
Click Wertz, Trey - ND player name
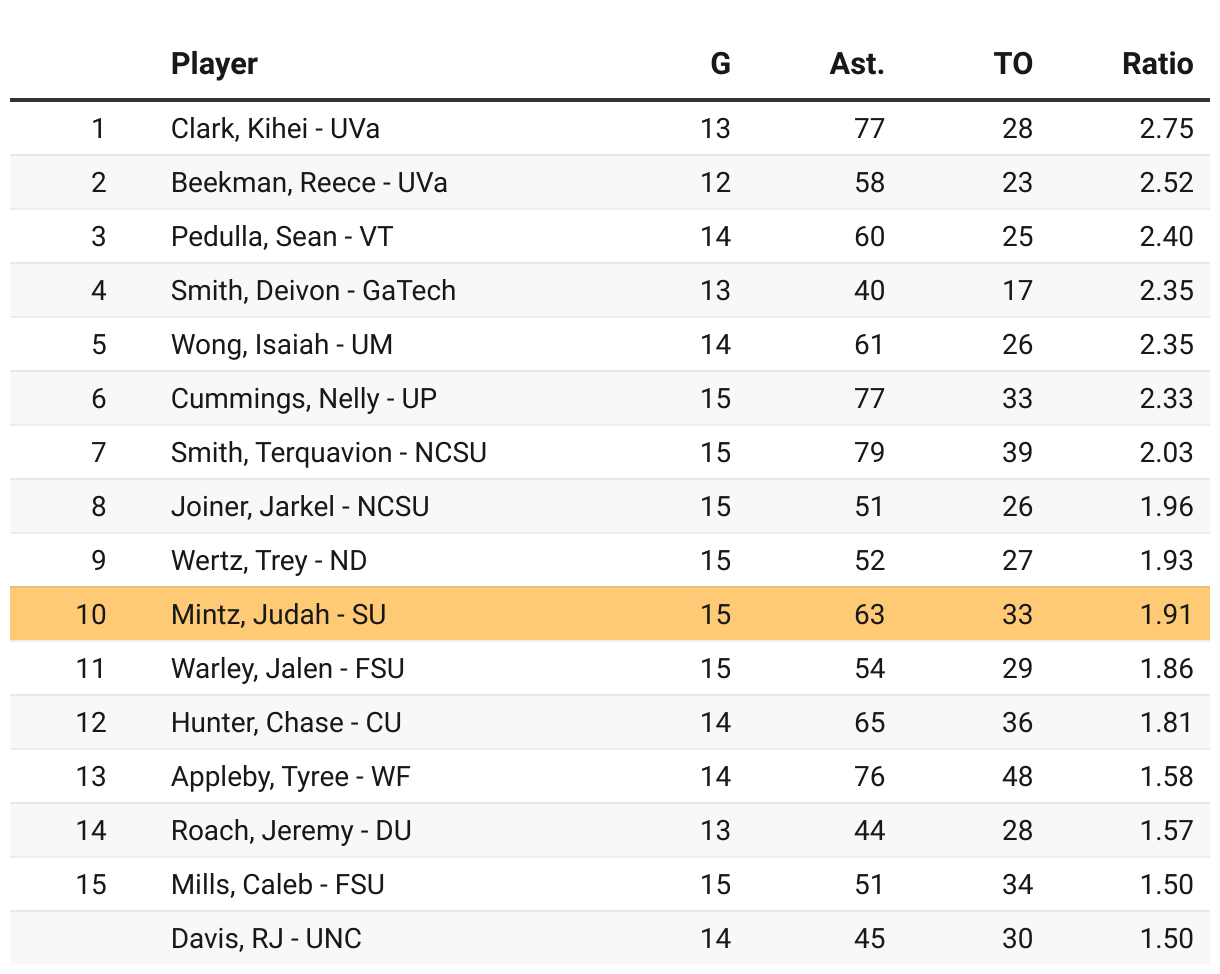point(269,561)
